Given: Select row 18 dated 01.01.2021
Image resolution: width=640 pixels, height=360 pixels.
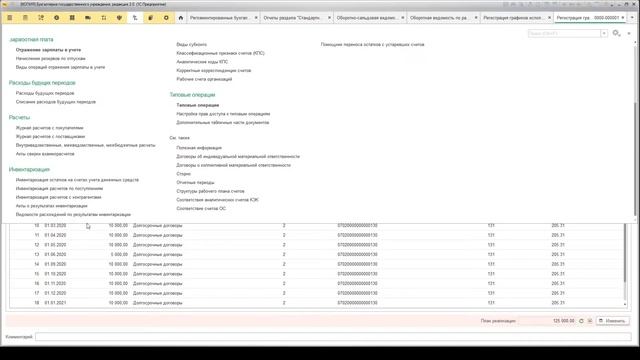Looking at the screenshot, I should (x=316, y=303).
